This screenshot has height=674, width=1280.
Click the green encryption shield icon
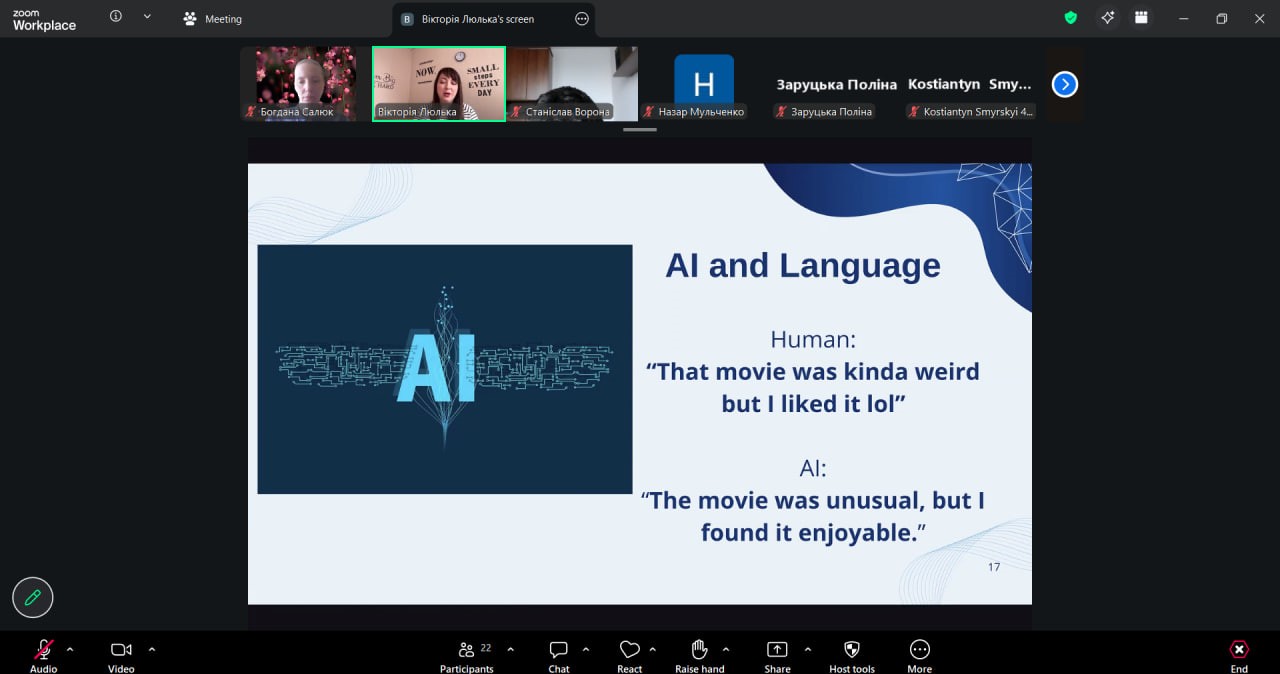point(1070,18)
